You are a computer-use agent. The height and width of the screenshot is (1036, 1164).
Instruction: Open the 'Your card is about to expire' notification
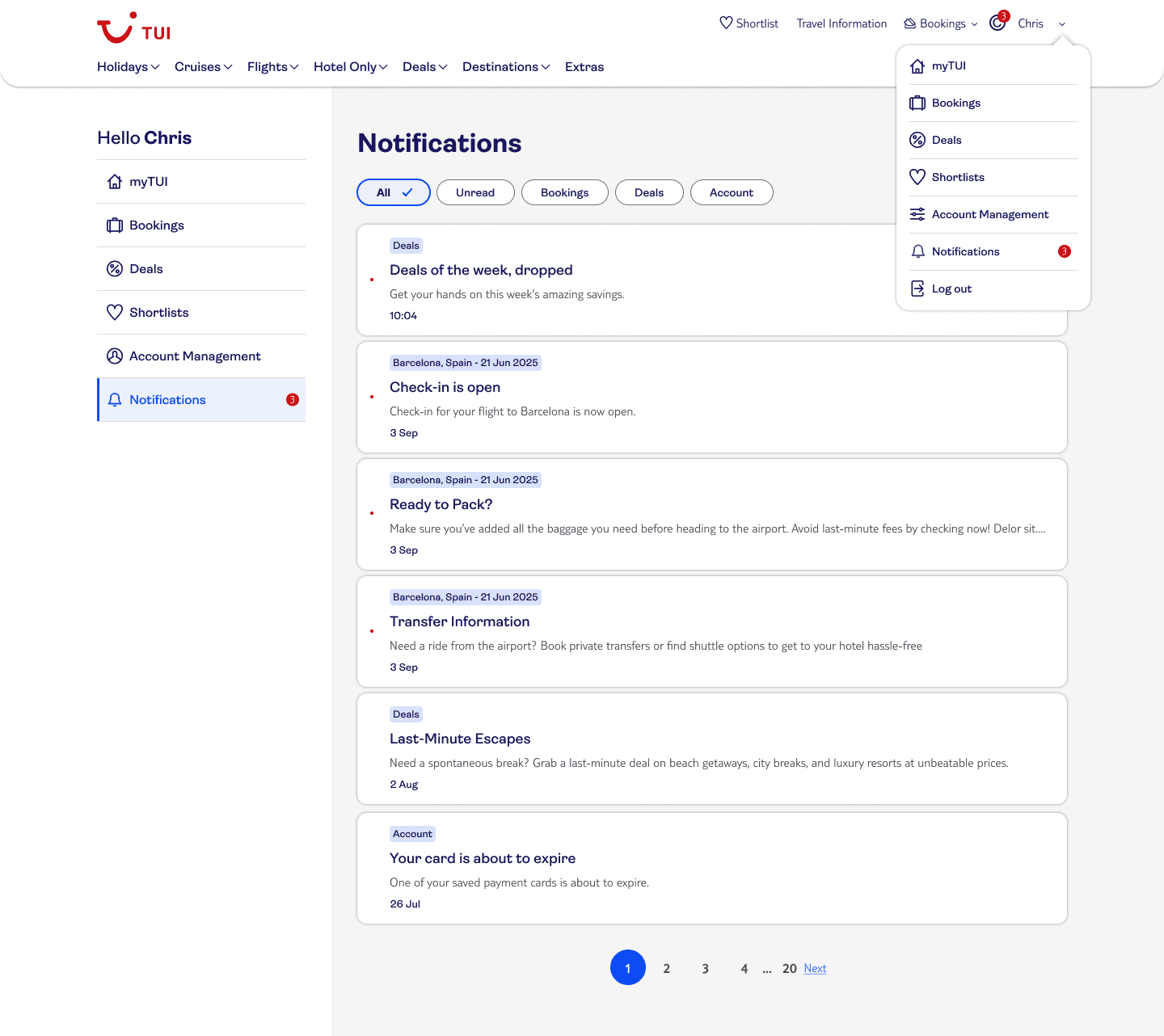pyautogui.click(x=712, y=868)
